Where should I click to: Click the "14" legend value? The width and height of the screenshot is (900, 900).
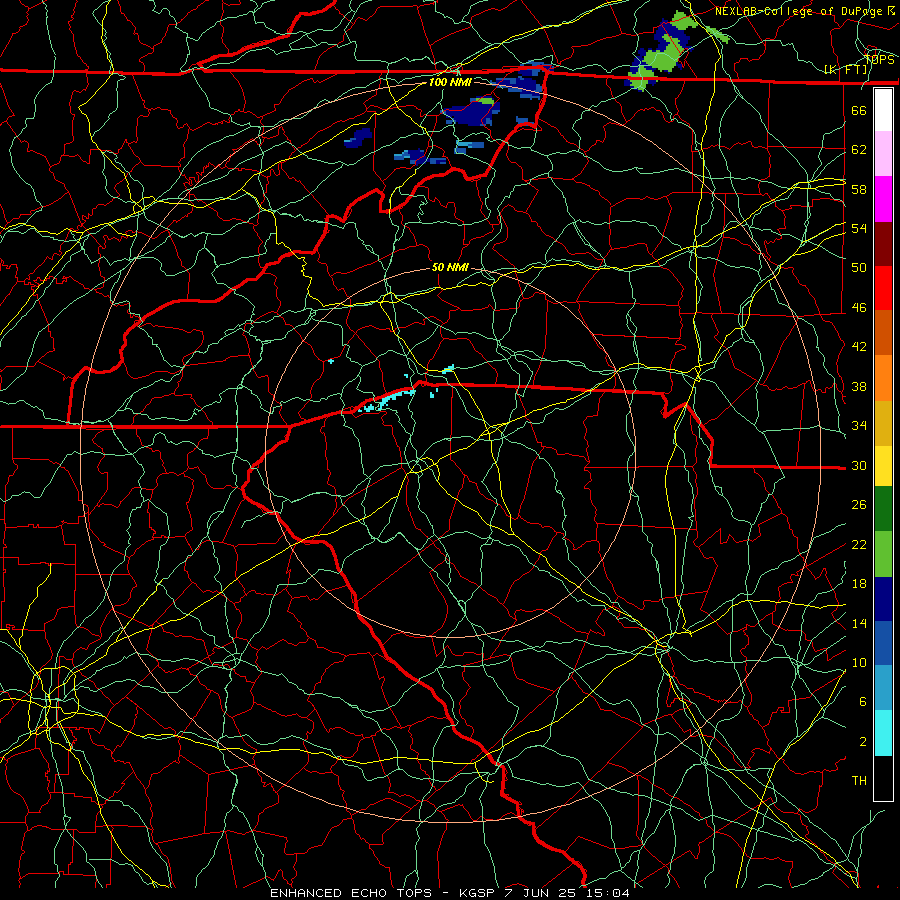[859, 623]
